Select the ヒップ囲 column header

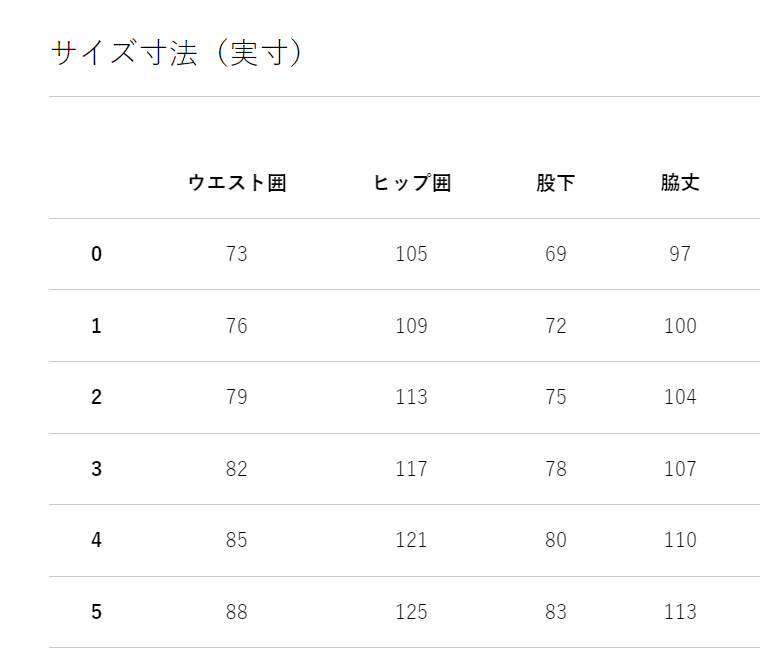[411, 183]
